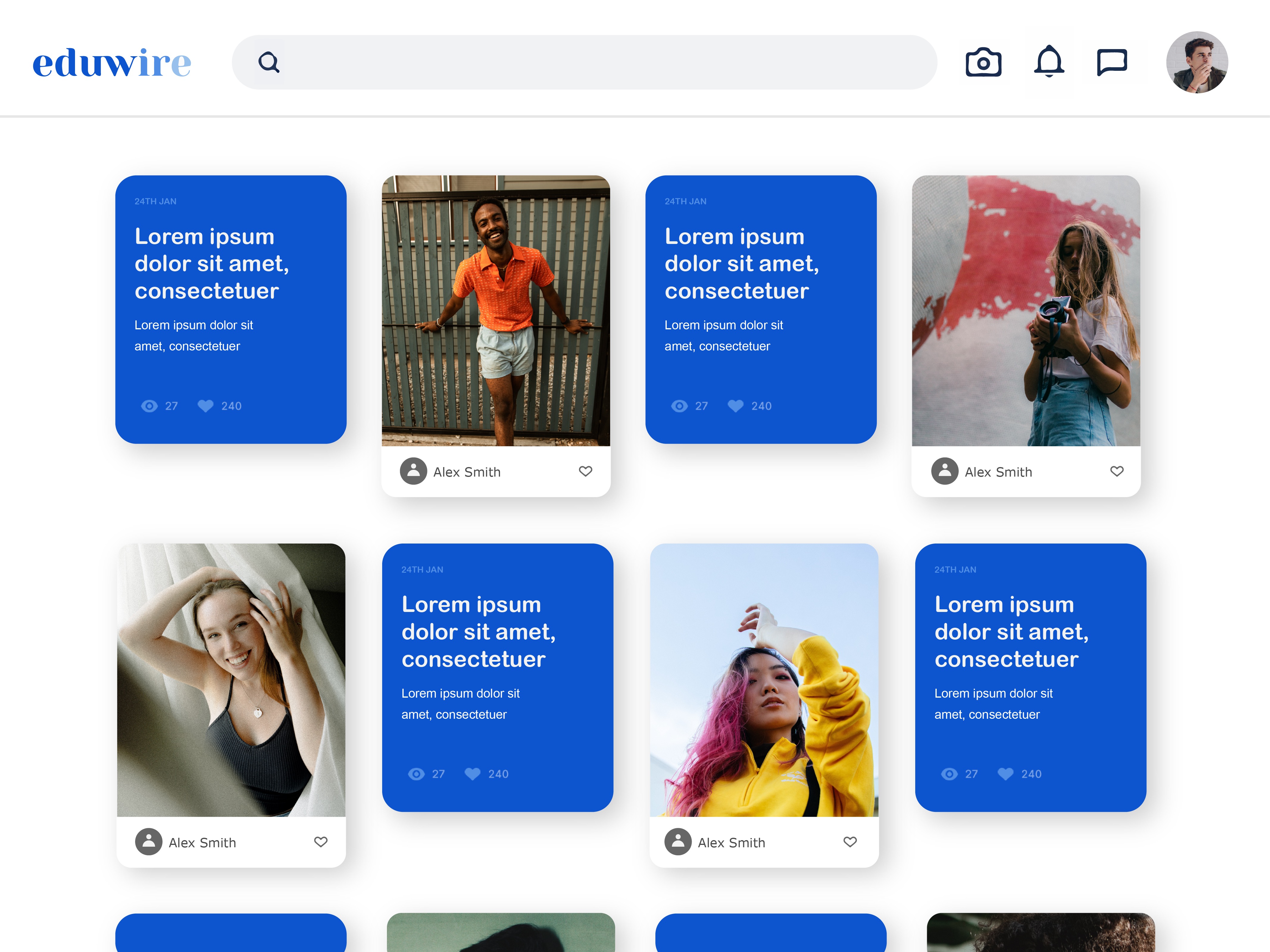Toggle heart on smiling woman photo card

click(320, 842)
